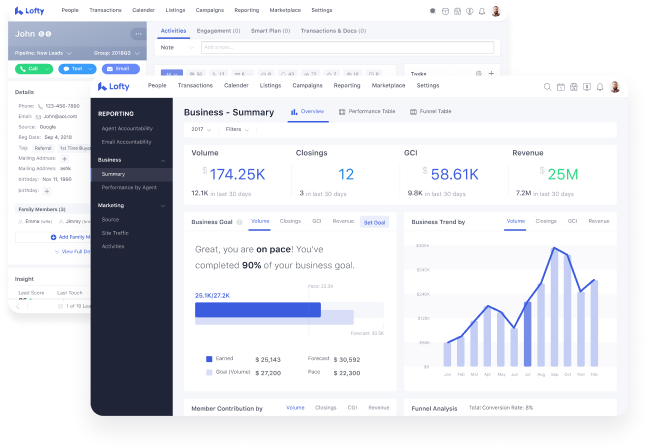The height and width of the screenshot is (448, 654).
Task: Click the plus icon beside Tasks
Action: click(491, 73)
